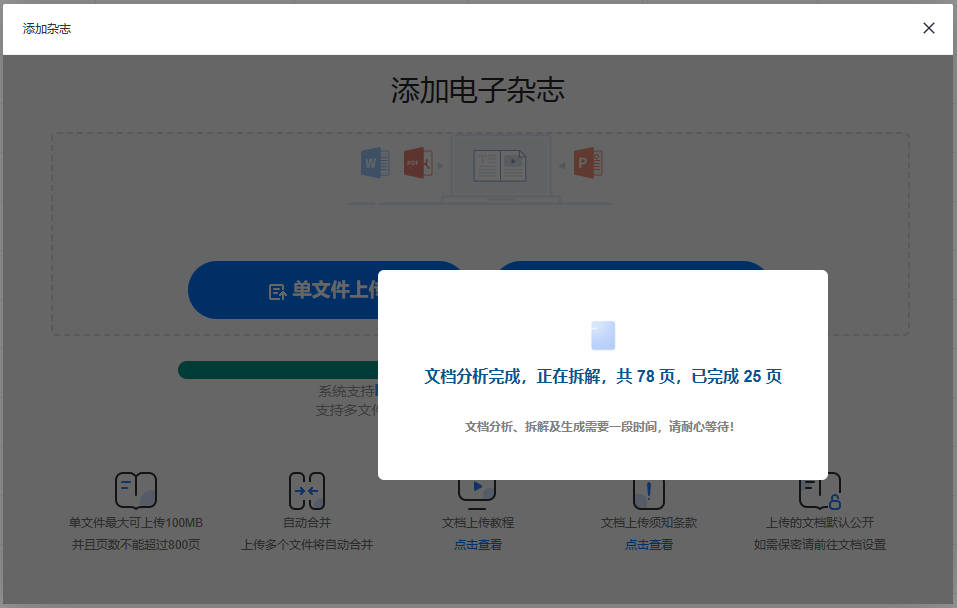Click the locked document icon above 上传的文档默认公开
This screenshot has height=608, width=957.
tap(819, 490)
